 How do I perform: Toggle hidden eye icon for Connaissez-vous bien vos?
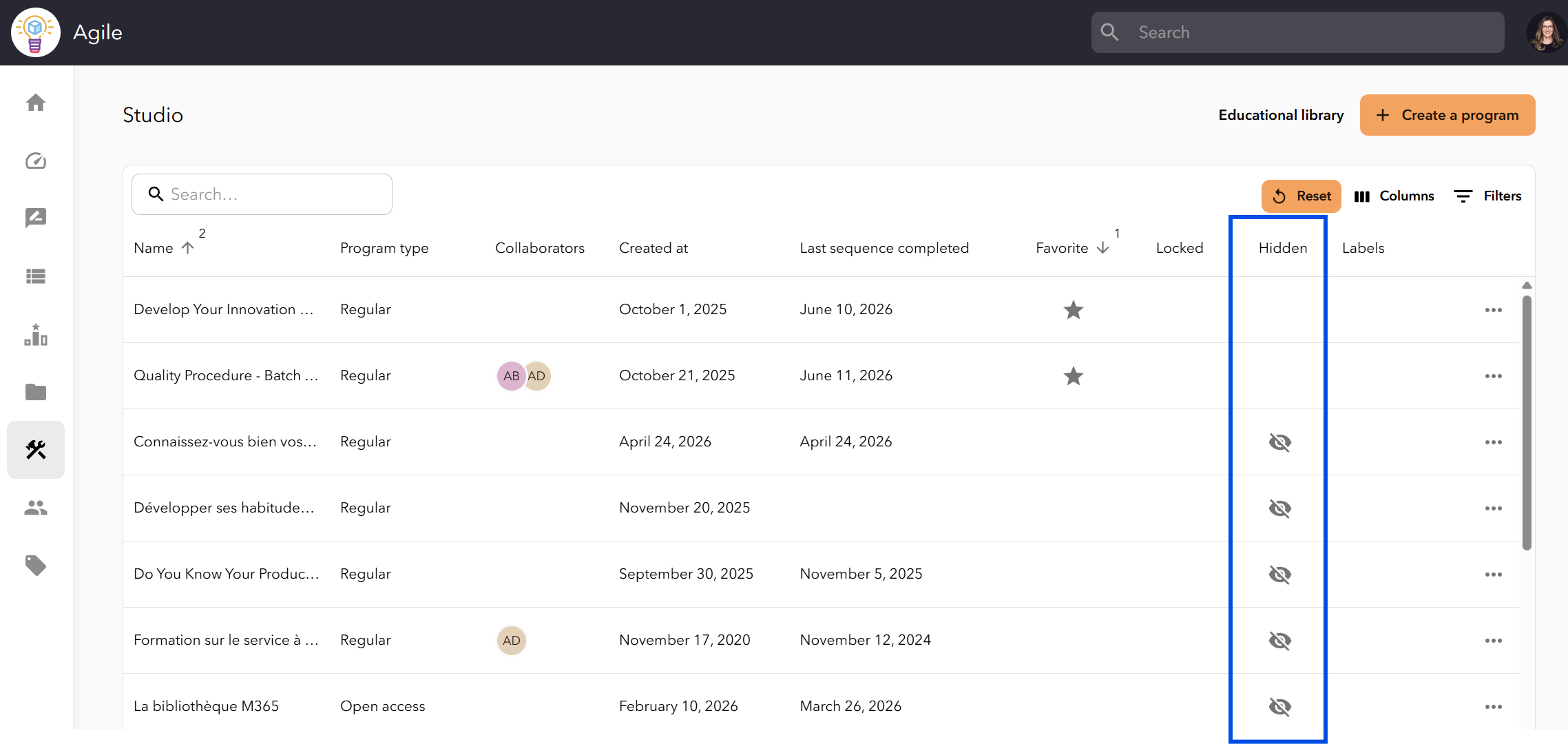point(1279,442)
